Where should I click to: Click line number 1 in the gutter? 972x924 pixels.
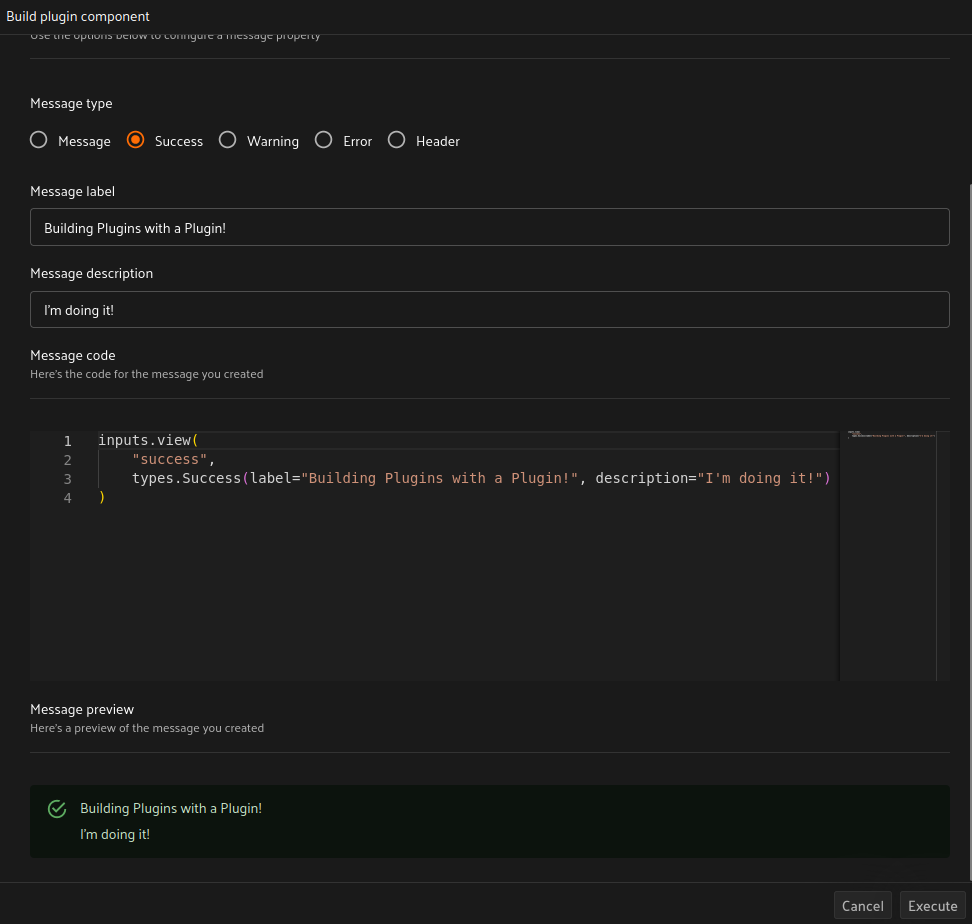click(68, 441)
